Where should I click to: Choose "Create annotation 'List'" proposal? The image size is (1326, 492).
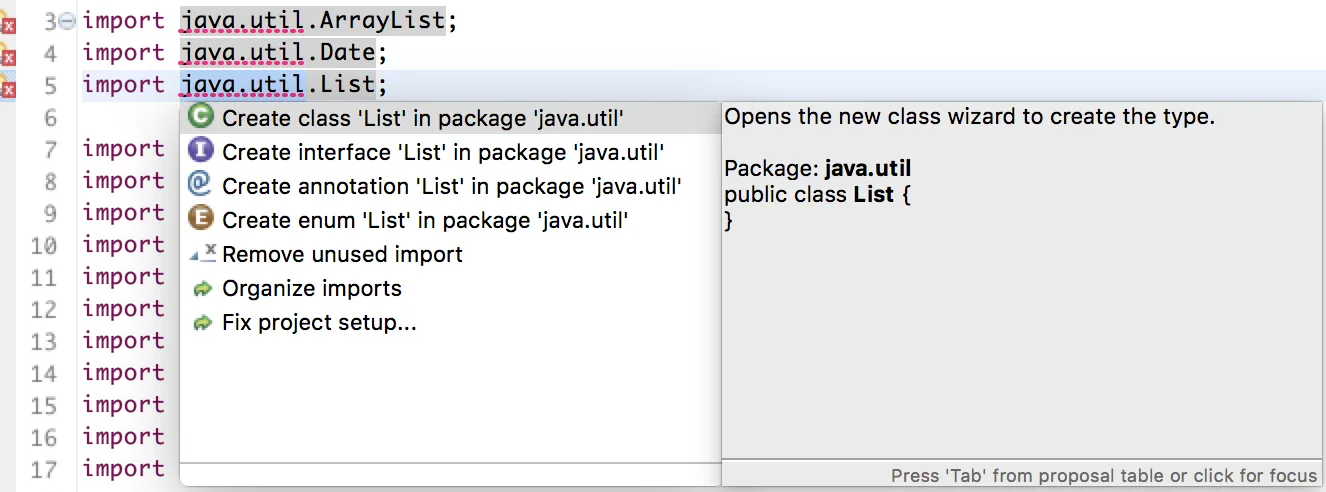[452, 186]
